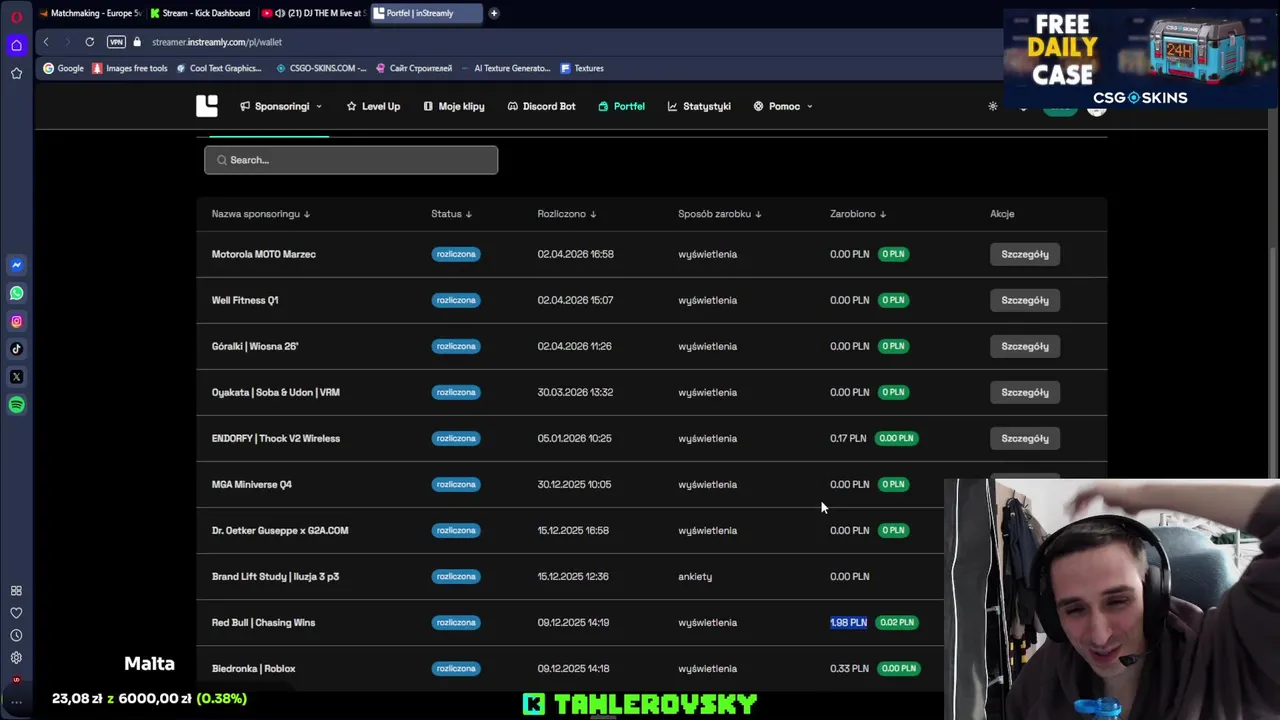This screenshot has height=720, width=1280.
Task: Open Szczegóły for ENDORFY Thock V2 Wireless
Action: [1025, 438]
